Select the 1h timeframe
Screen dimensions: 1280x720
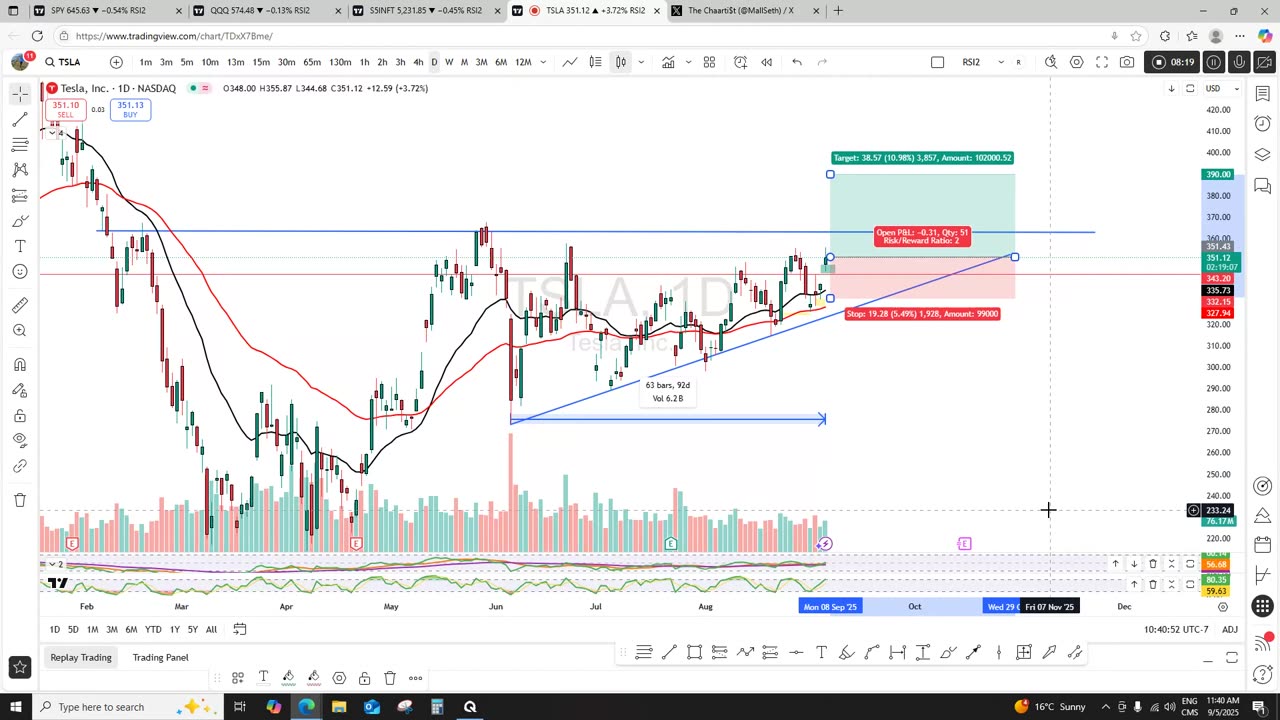(x=364, y=62)
